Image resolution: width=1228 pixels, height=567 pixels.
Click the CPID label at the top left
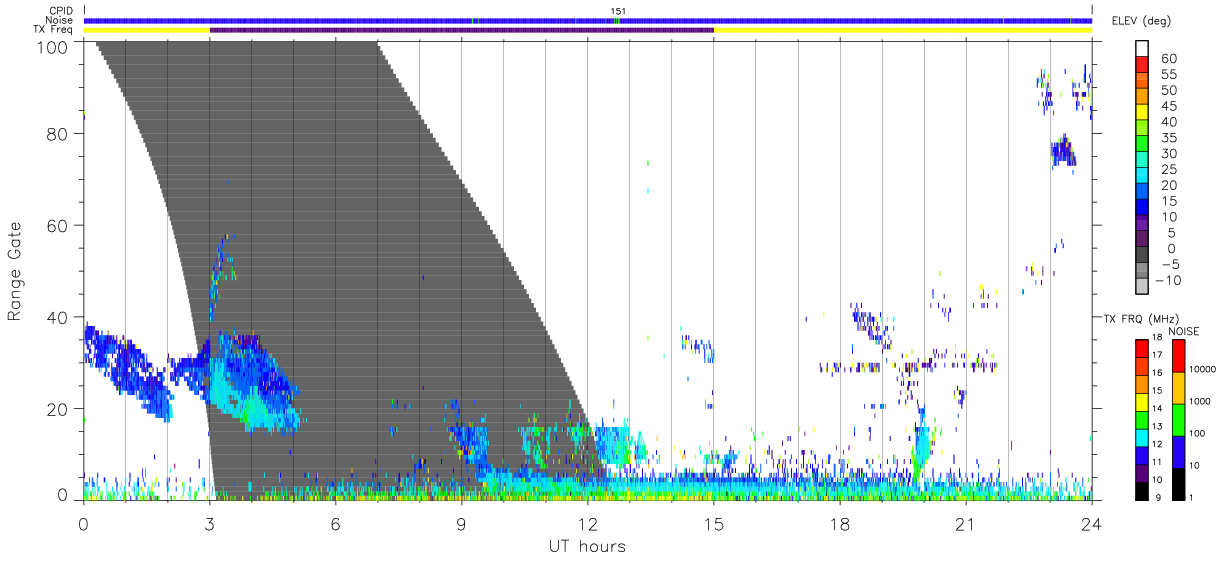point(61,11)
